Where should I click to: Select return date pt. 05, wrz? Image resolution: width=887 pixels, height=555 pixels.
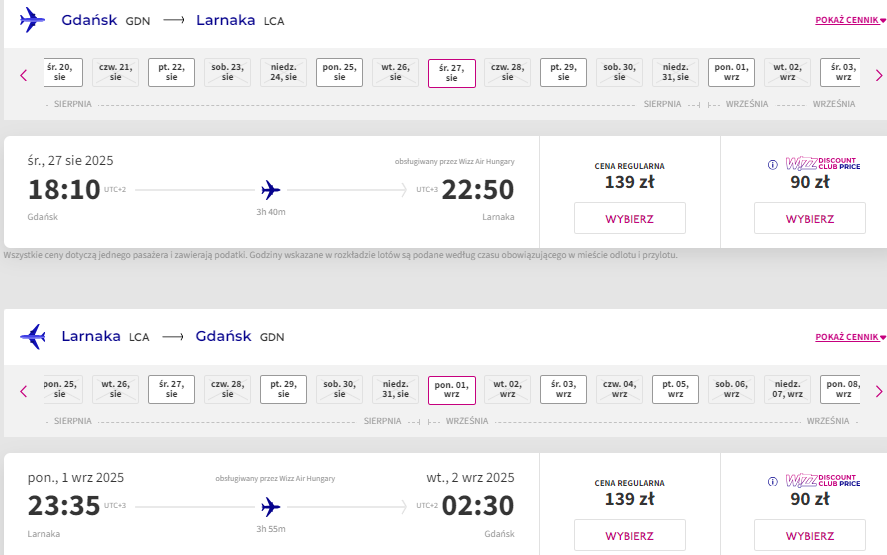click(675, 389)
